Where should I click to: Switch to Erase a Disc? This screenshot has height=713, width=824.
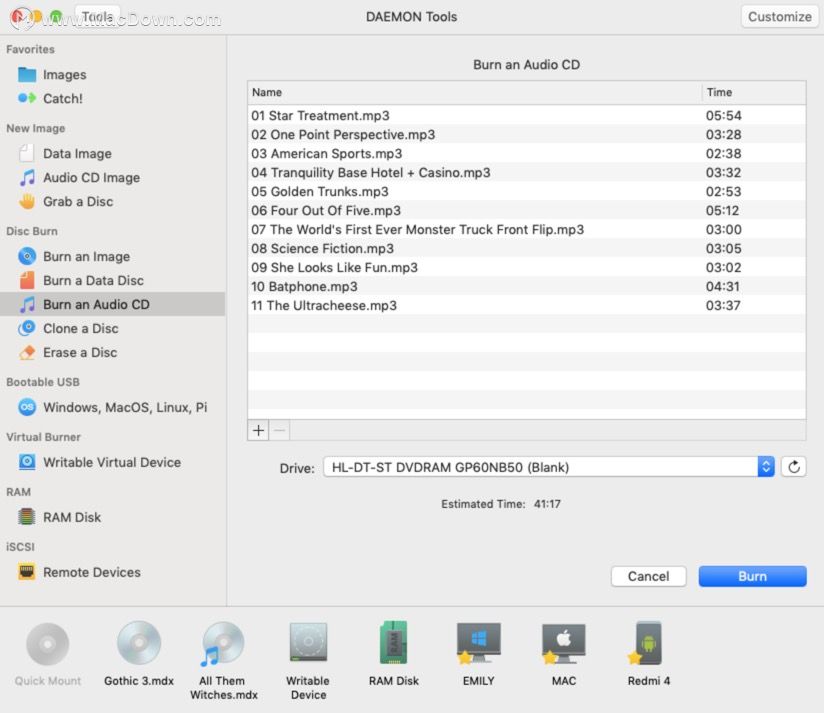coord(80,353)
